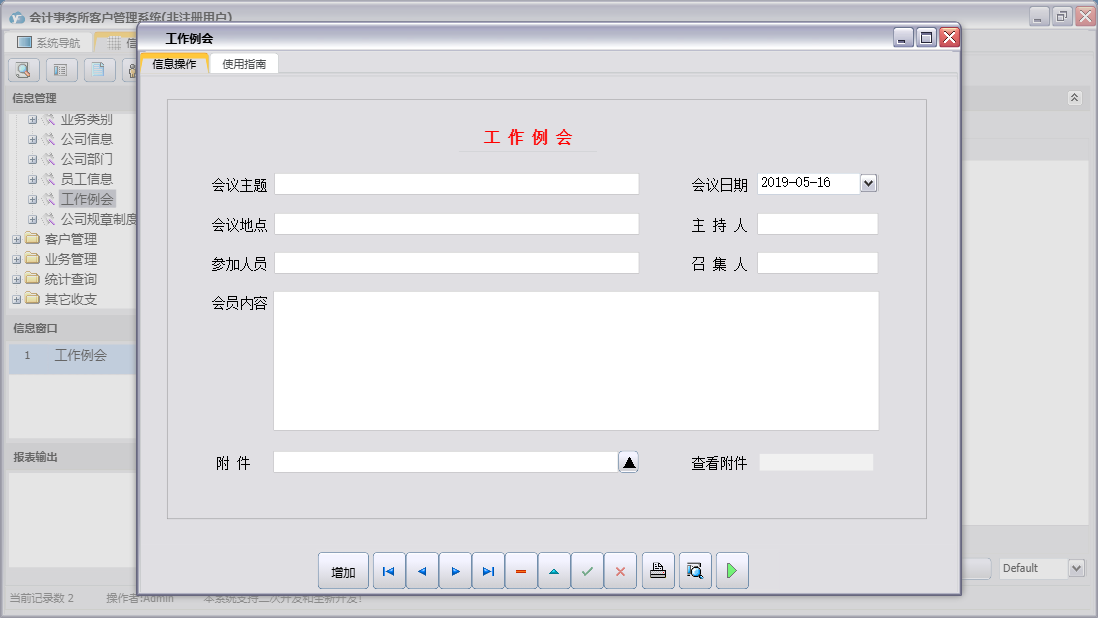
Task: Delete the record with the red minus icon
Action: click(521, 570)
